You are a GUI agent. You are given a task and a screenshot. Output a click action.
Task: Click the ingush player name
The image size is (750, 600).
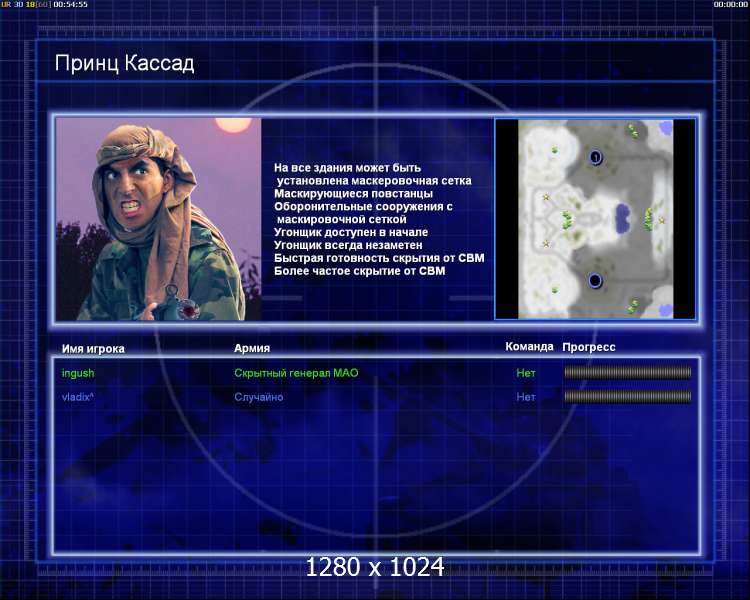(78, 373)
